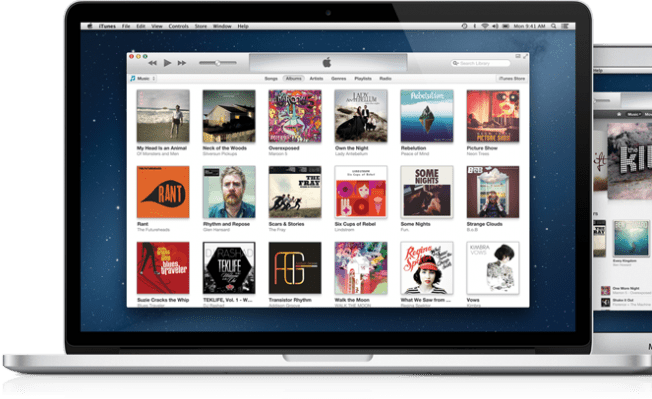Switch to MiniPlayer icon

[x=518, y=56]
